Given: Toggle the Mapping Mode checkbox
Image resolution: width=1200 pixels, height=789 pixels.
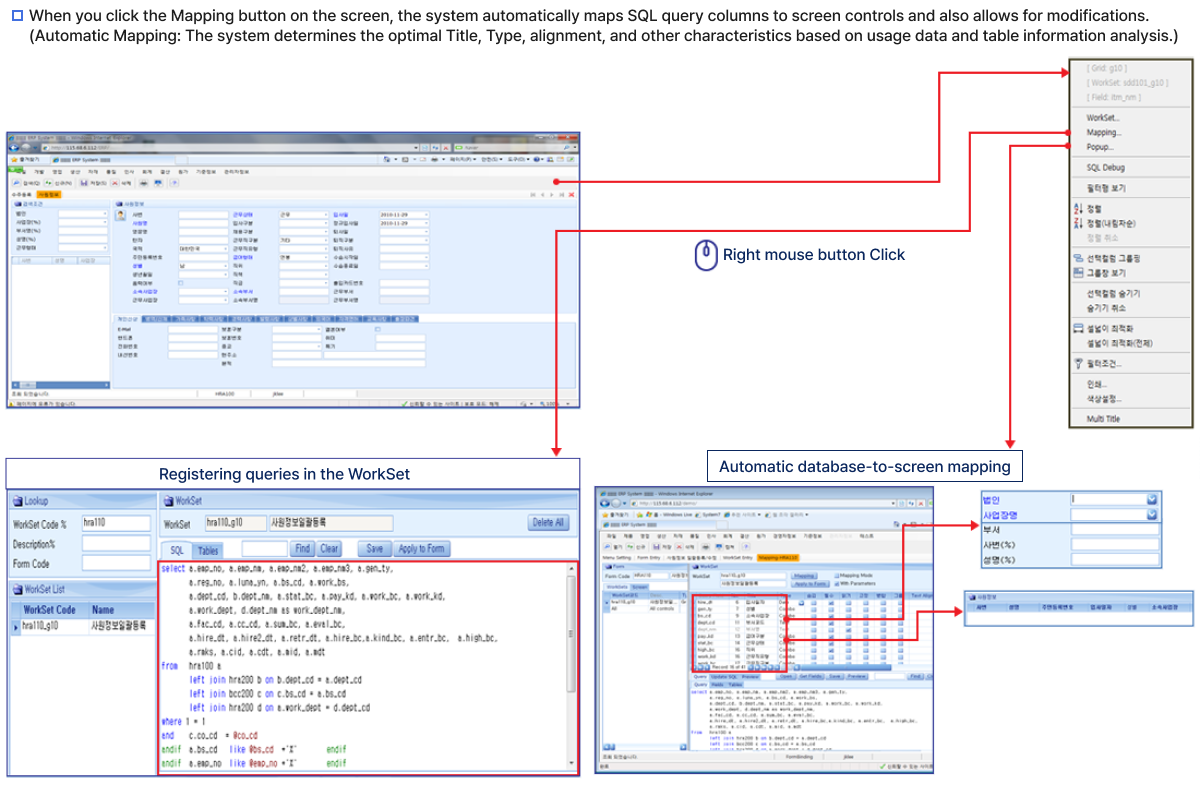Looking at the screenshot, I should [x=837, y=576].
